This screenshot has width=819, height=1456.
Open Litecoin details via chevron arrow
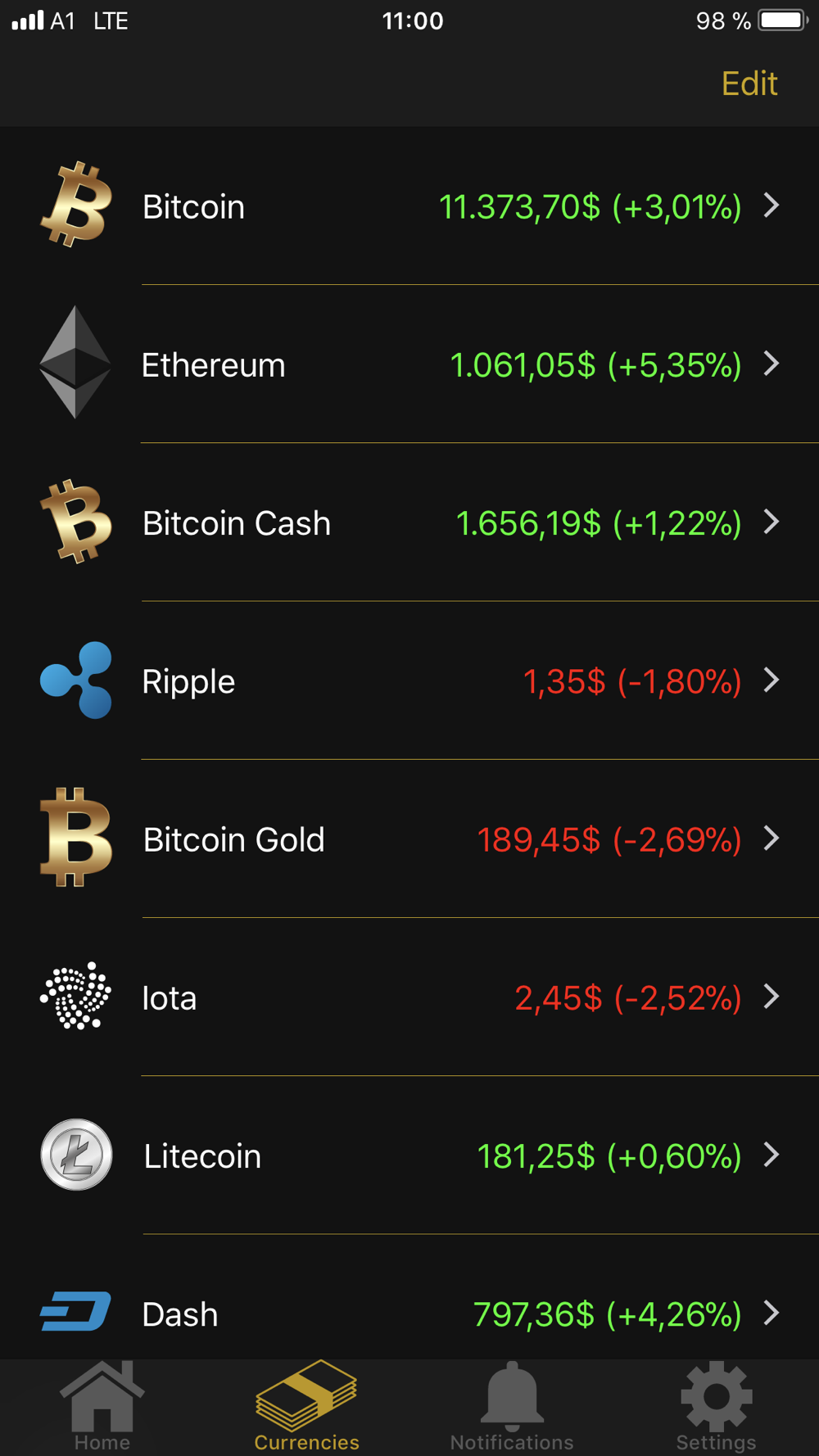click(771, 1155)
